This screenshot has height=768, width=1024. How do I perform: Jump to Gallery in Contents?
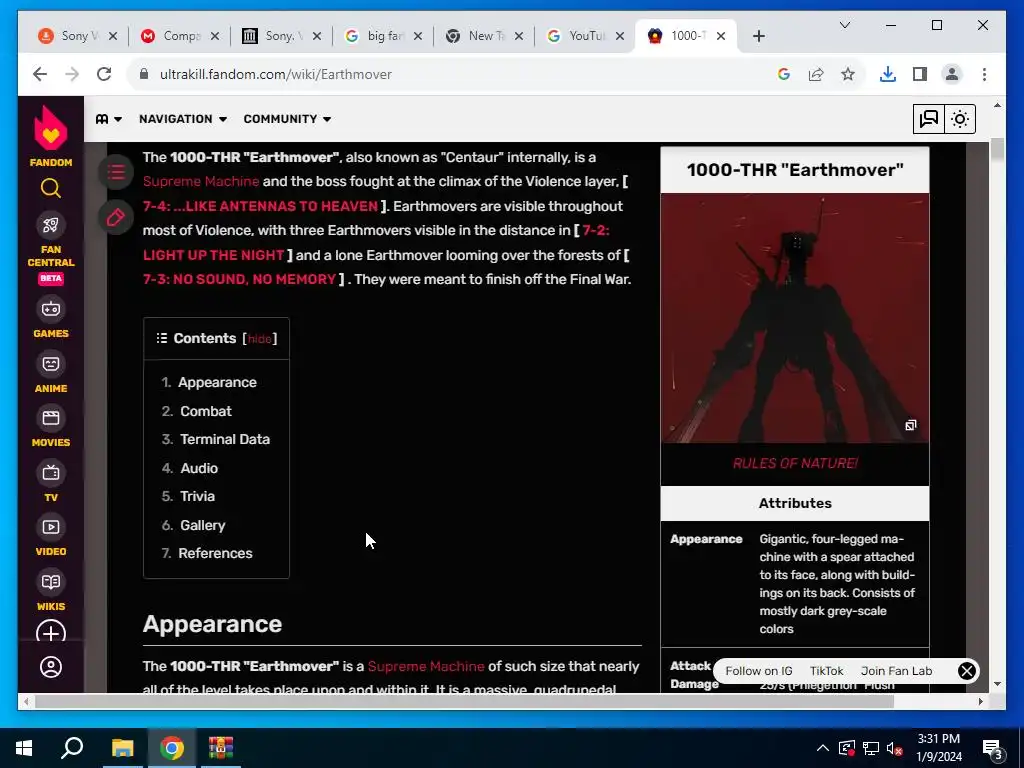pos(202,525)
